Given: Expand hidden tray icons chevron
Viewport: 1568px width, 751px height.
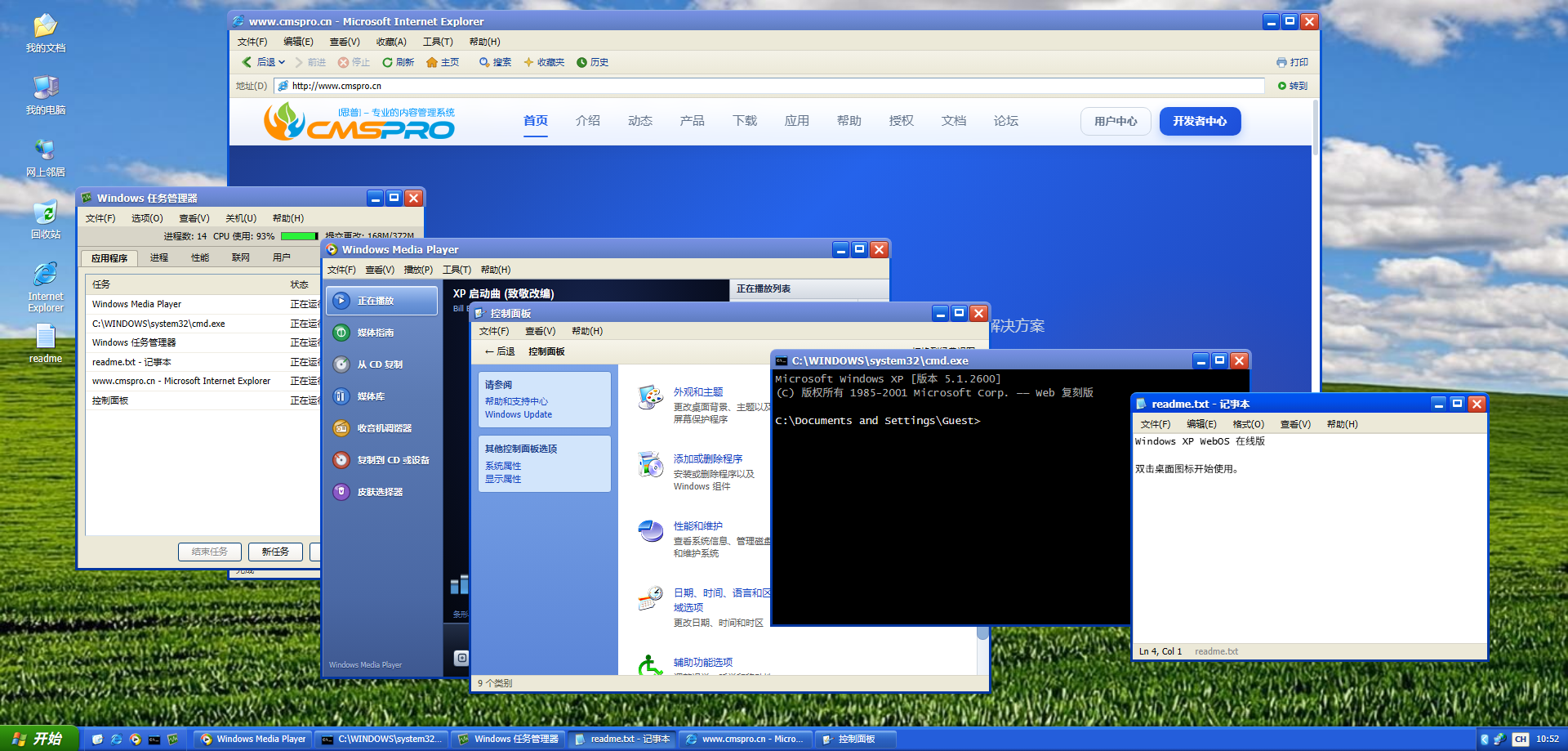Looking at the screenshot, I should pos(1485,739).
